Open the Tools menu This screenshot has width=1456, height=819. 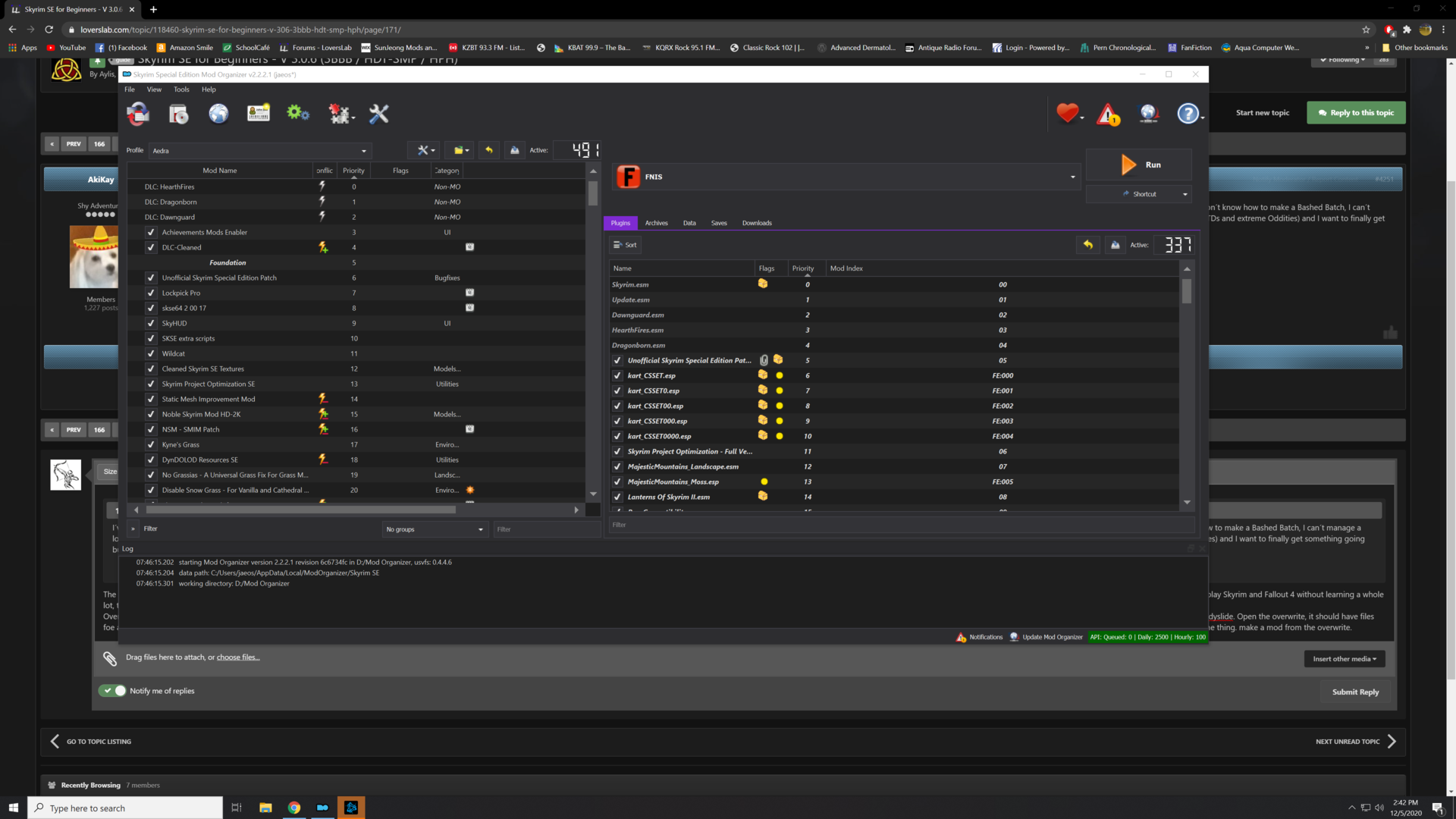click(x=181, y=89)
